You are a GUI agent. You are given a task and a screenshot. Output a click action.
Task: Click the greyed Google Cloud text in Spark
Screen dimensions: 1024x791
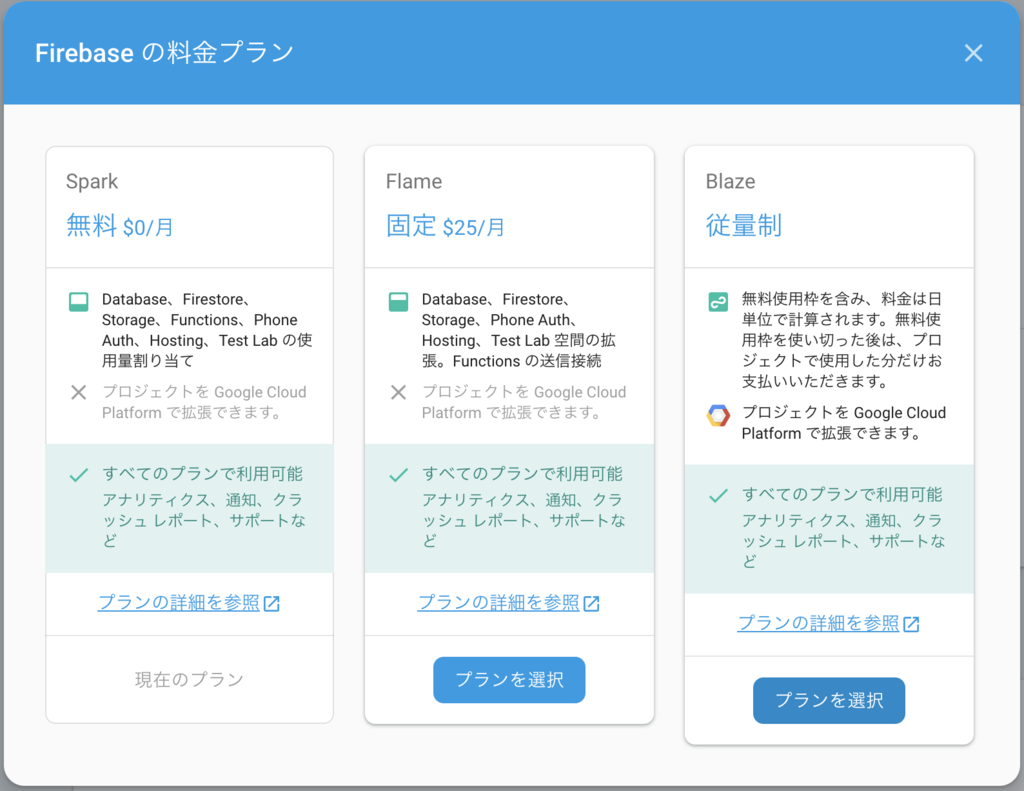click(204, 402)
